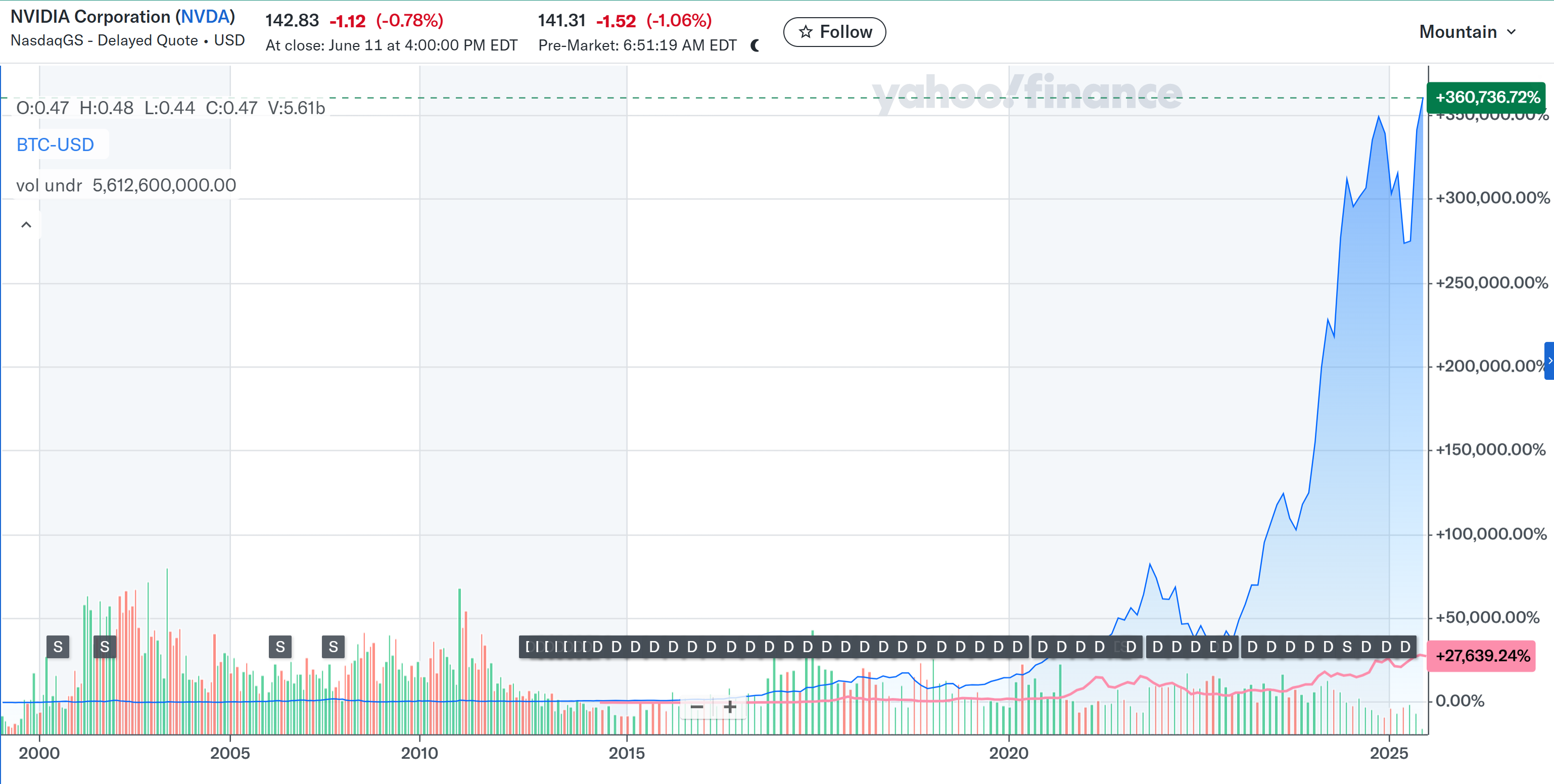Click the last dividend D marker before 2025
1554x784 pixels.
click(1386, 647)
